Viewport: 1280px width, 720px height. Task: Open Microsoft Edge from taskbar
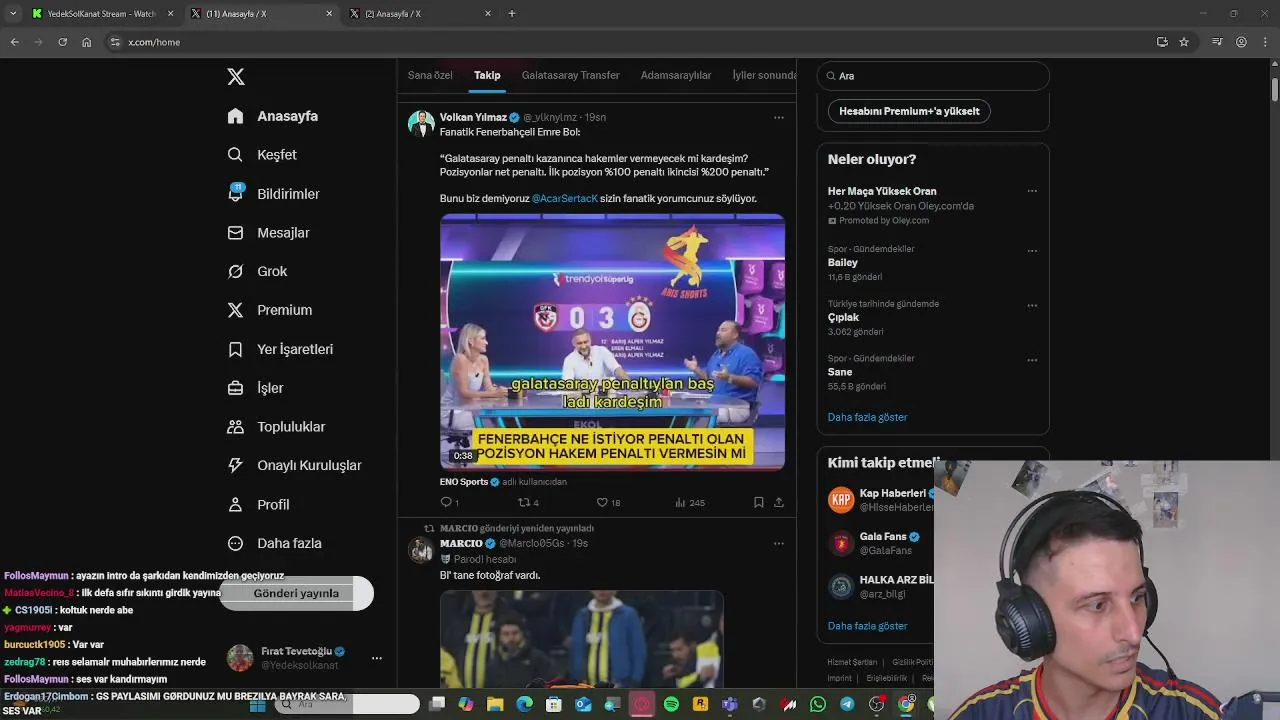coord(524,705)
